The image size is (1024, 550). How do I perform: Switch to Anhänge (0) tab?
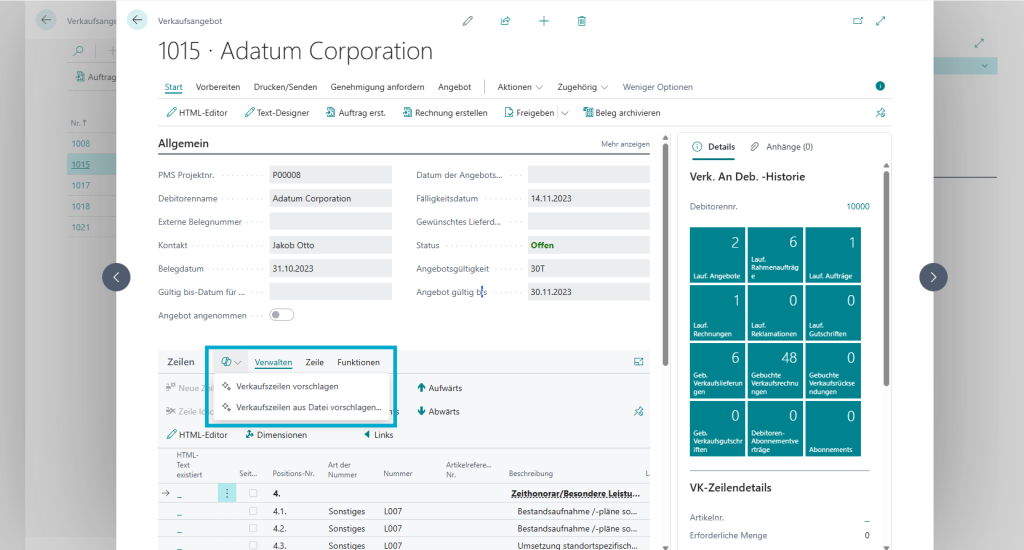pyautogui.click(x=782, y=147)
